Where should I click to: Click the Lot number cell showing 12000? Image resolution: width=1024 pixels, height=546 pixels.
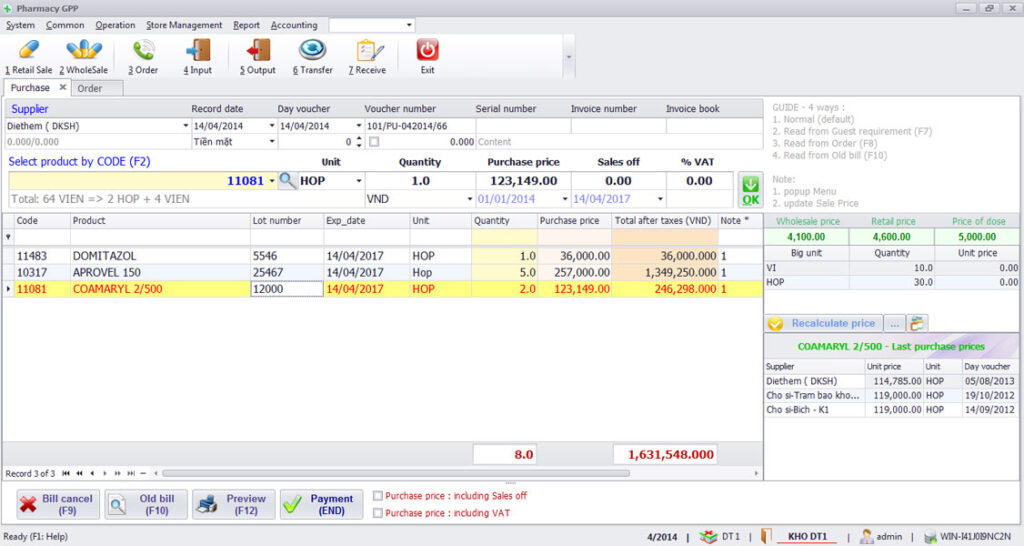286,289
